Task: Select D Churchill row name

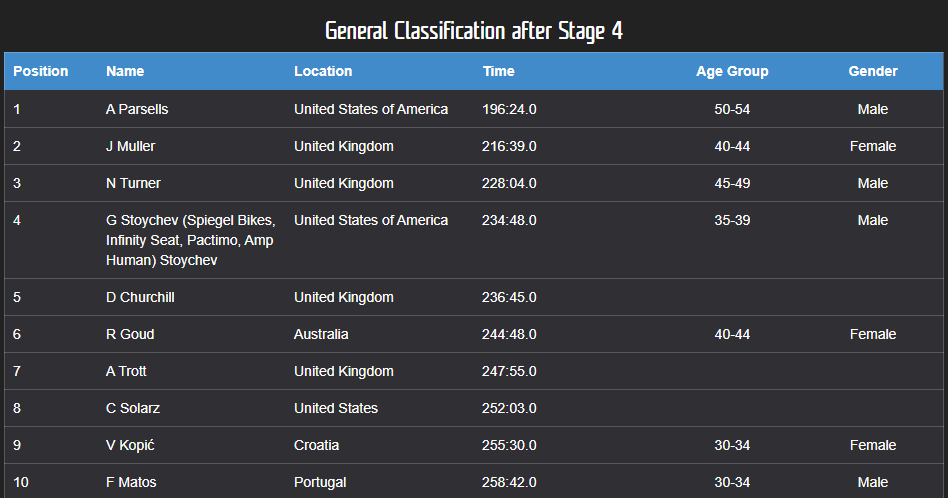Action: coord(140,297)
